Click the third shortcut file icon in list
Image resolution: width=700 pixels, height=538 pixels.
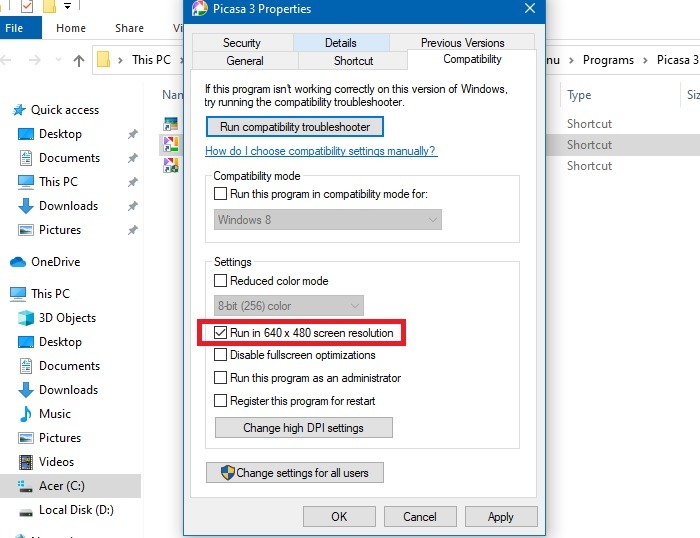click(x=171, y=166)
